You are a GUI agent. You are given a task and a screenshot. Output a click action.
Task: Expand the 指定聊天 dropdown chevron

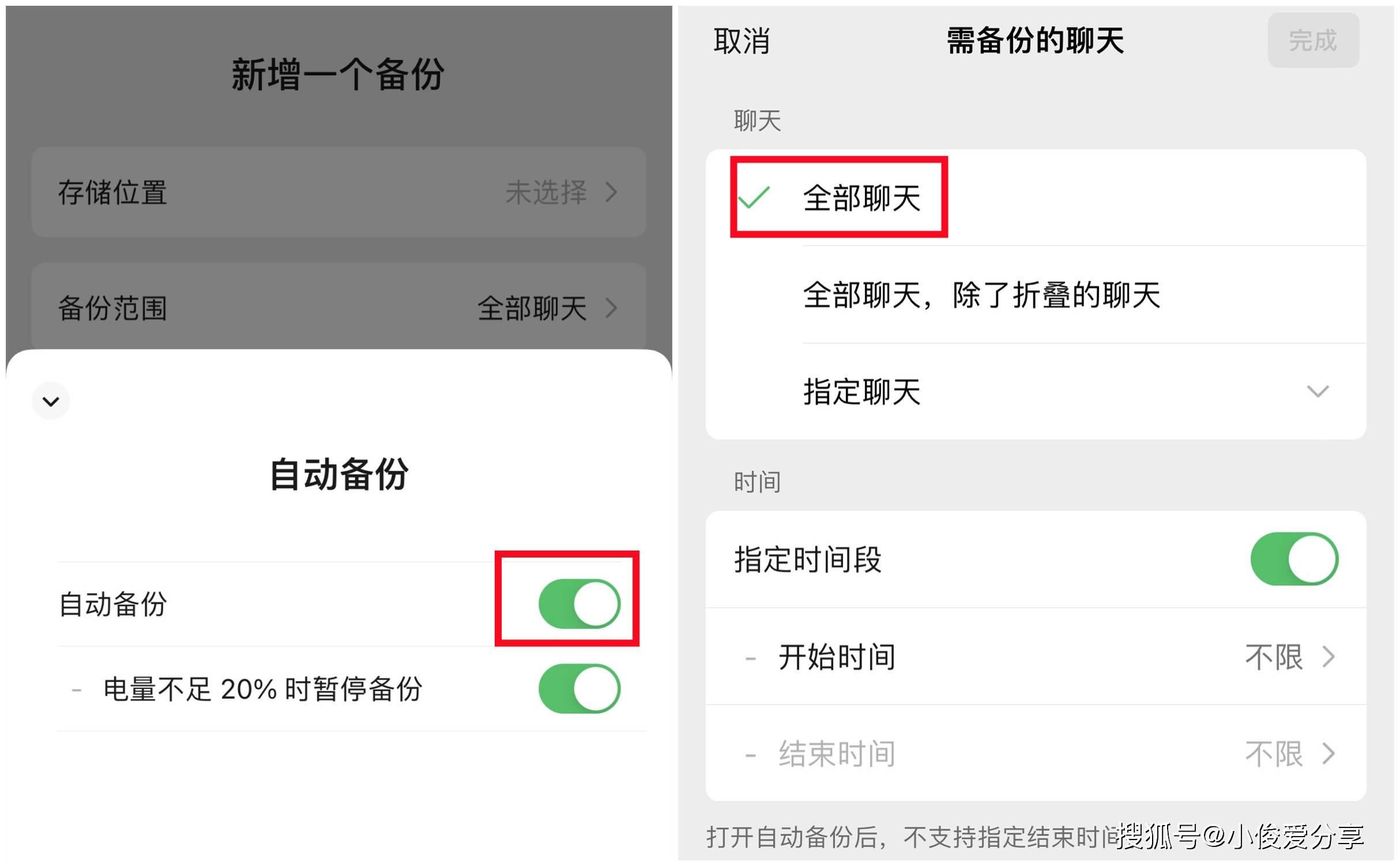[1318, 391]
